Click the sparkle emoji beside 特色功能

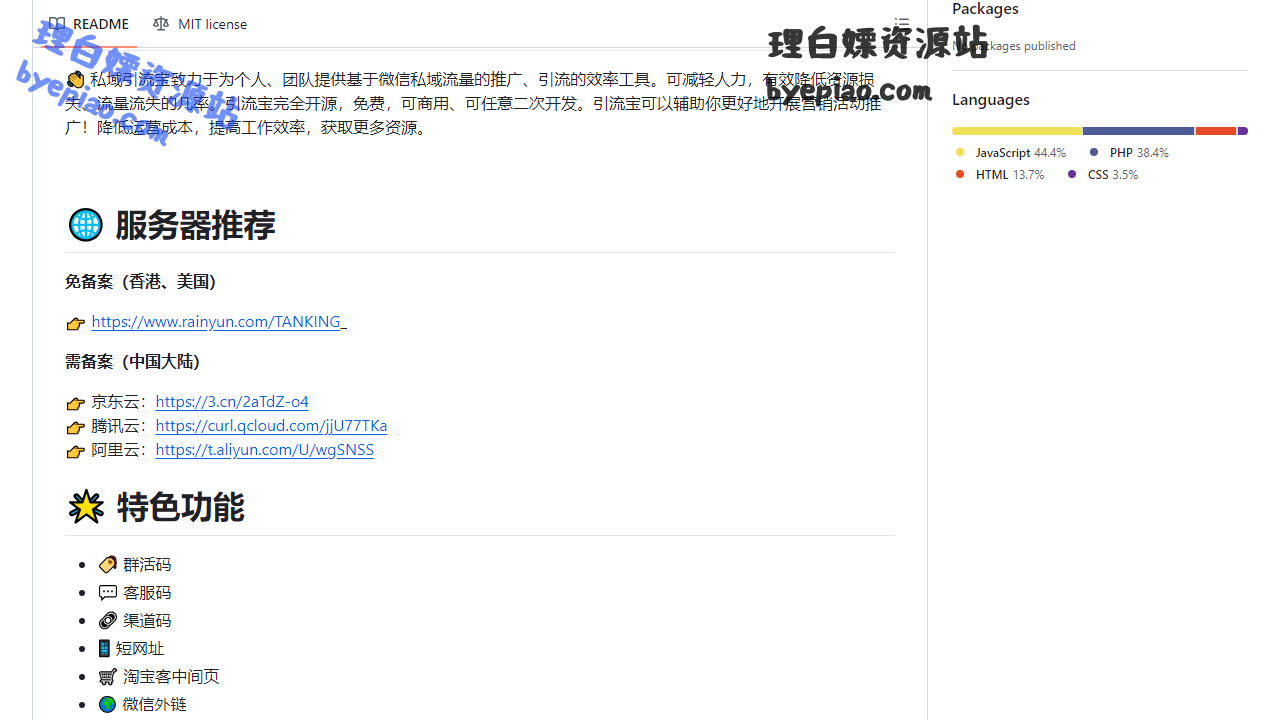(x=86, y=507)
